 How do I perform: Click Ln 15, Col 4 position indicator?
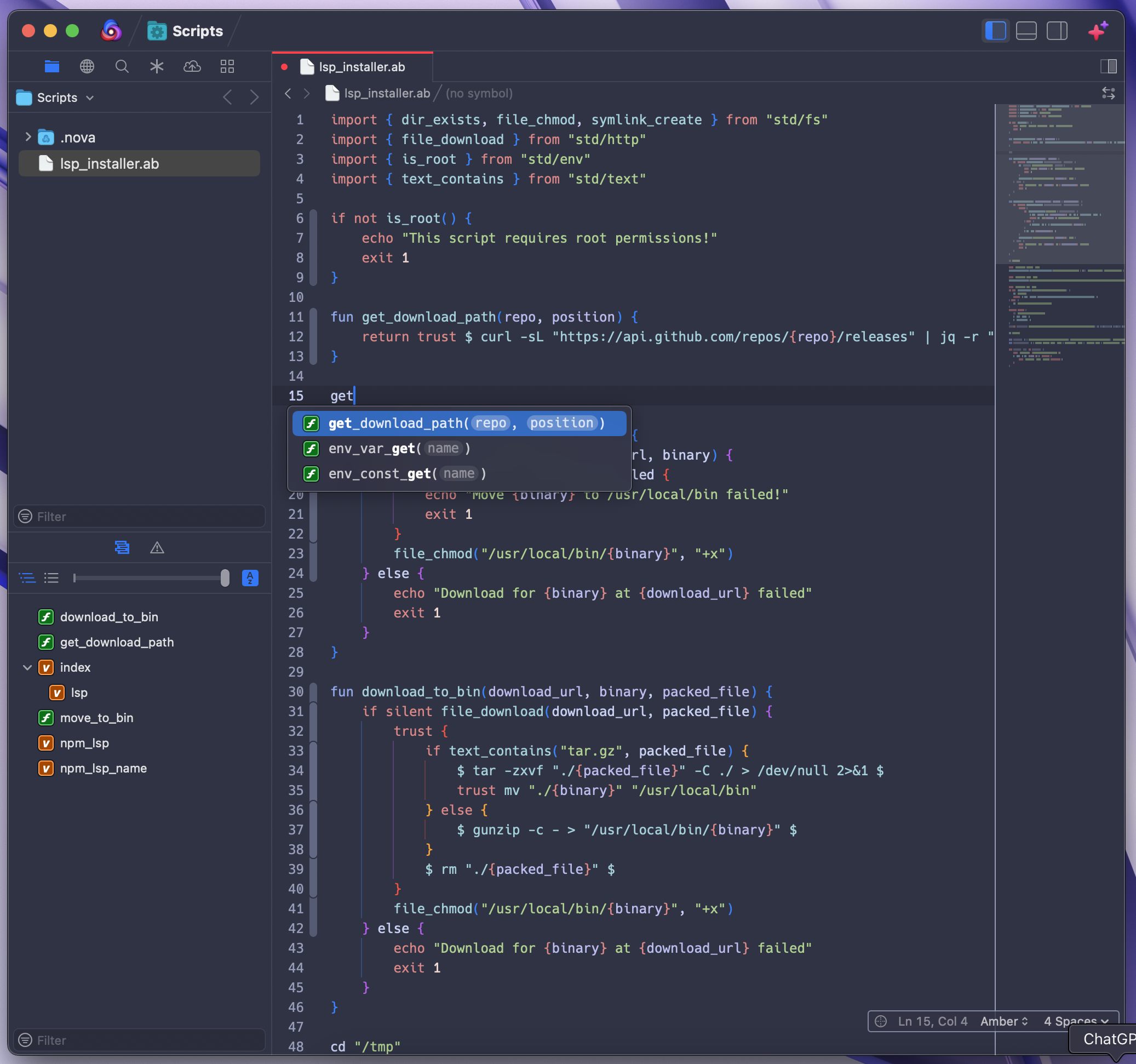(933, 1021)
